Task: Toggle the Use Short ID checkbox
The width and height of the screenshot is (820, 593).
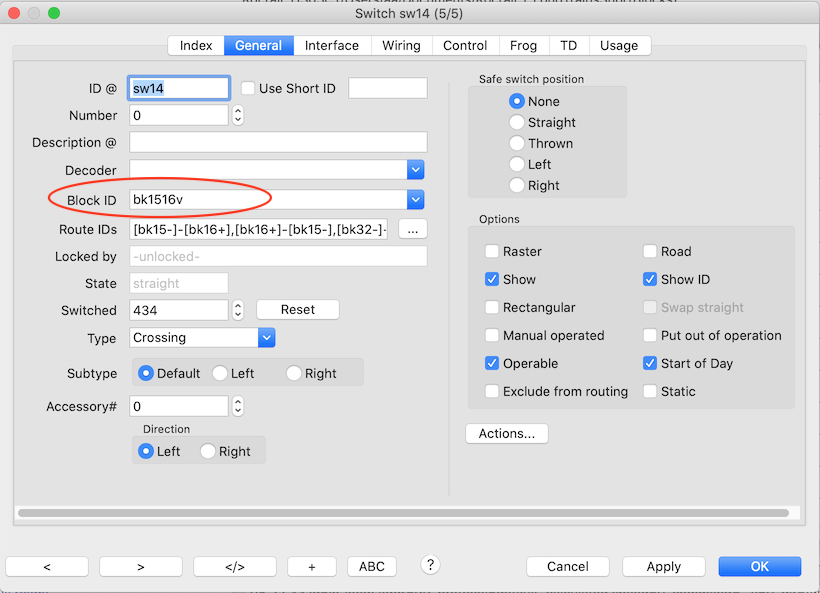Action: tap(249, 88)
